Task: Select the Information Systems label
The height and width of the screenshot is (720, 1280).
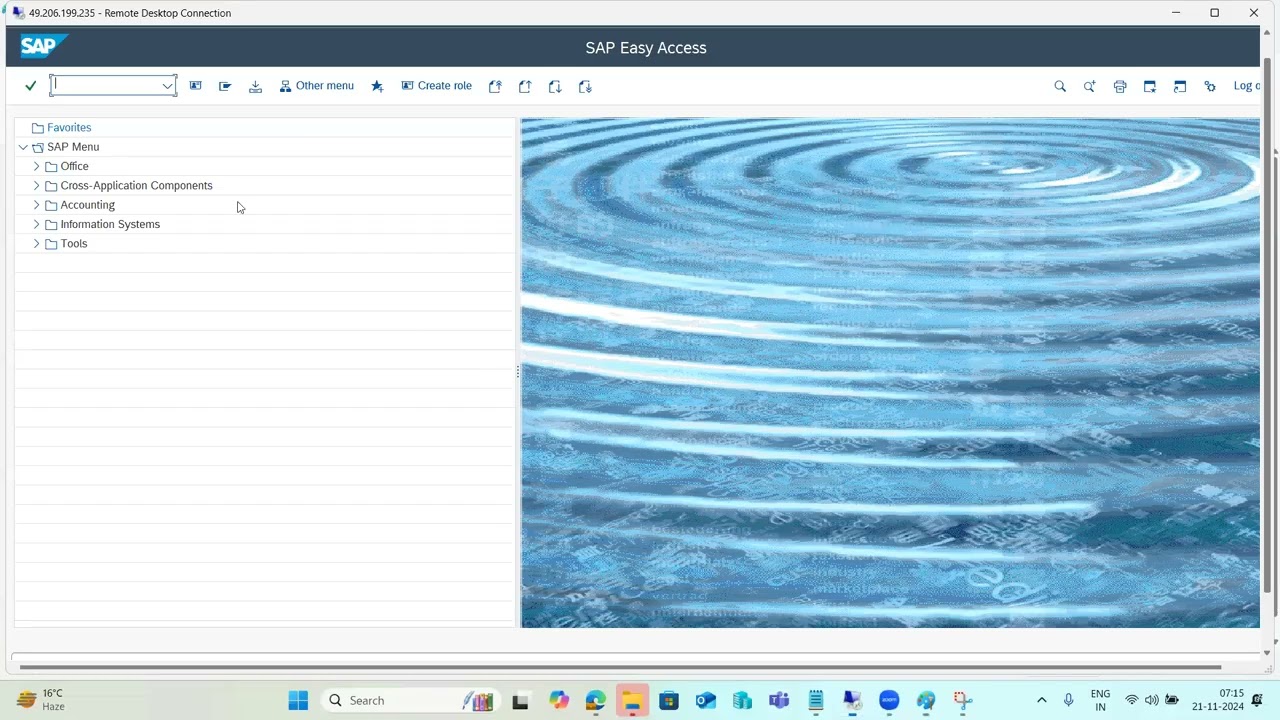Action: pyautogui.click(x=110, y=224)
